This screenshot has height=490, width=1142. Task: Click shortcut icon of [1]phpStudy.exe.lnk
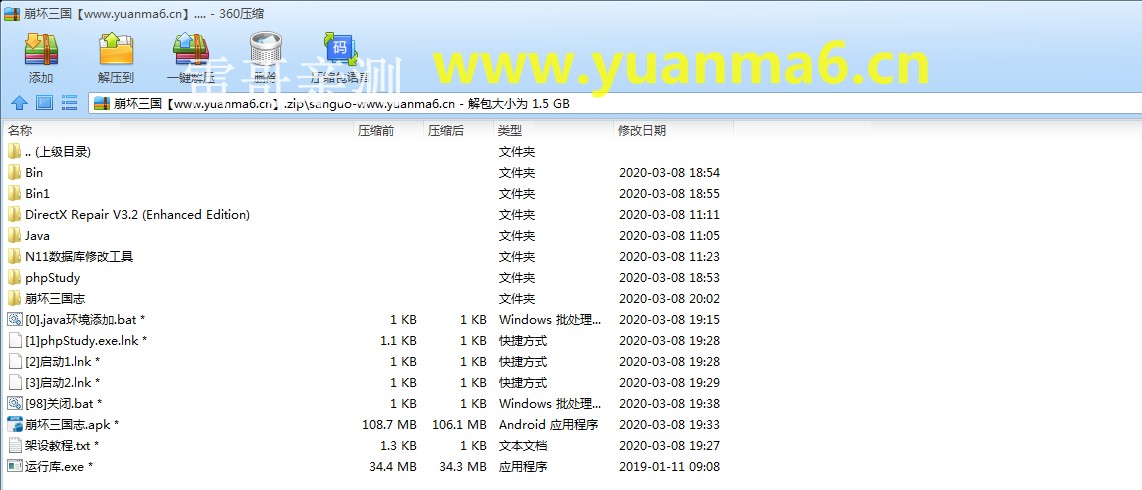(x=15, y=341)
